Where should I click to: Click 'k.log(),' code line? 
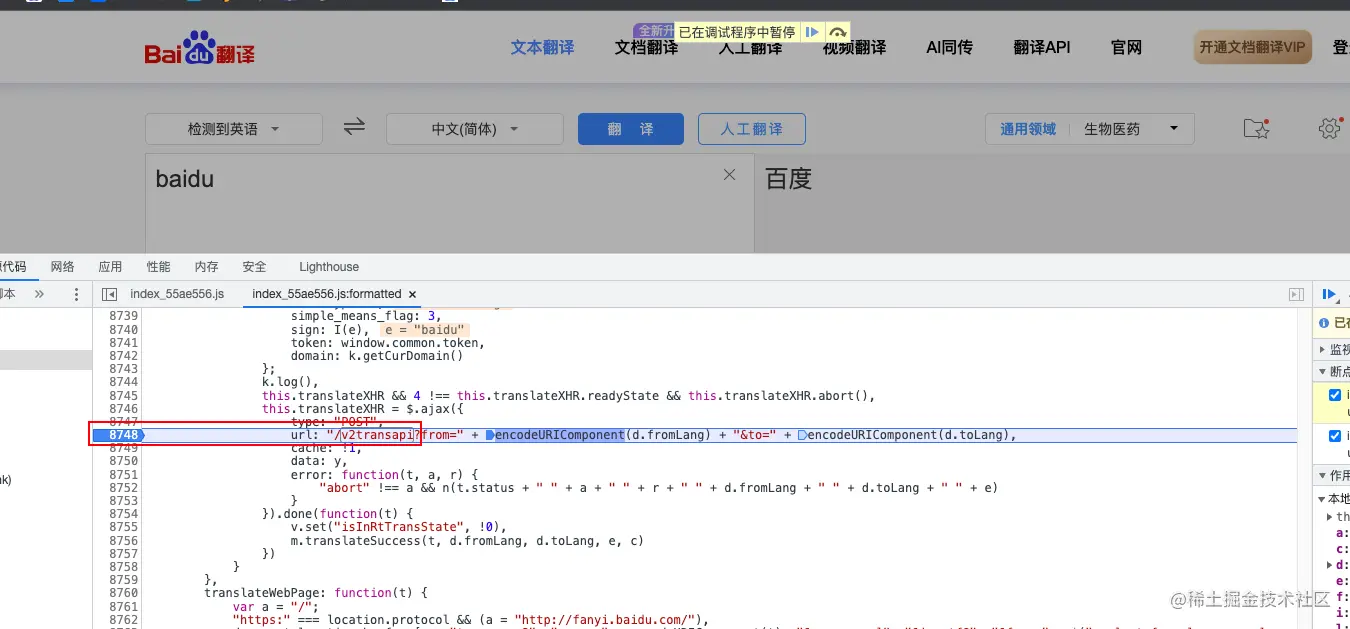[289, 382]
